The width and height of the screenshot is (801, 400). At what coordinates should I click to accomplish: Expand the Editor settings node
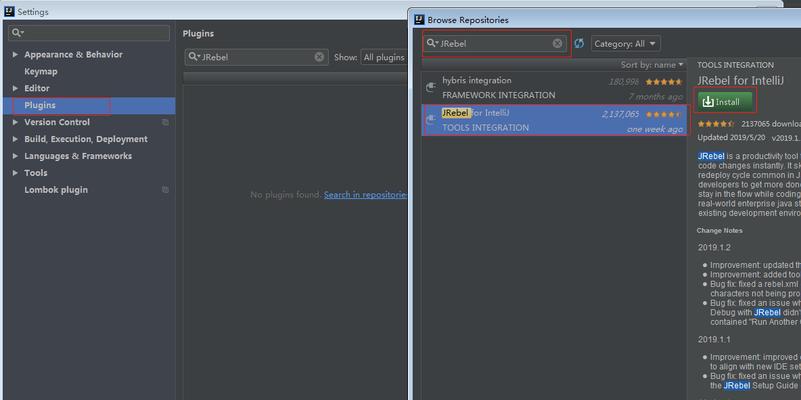pyautogui.click(x=15, y=88)
